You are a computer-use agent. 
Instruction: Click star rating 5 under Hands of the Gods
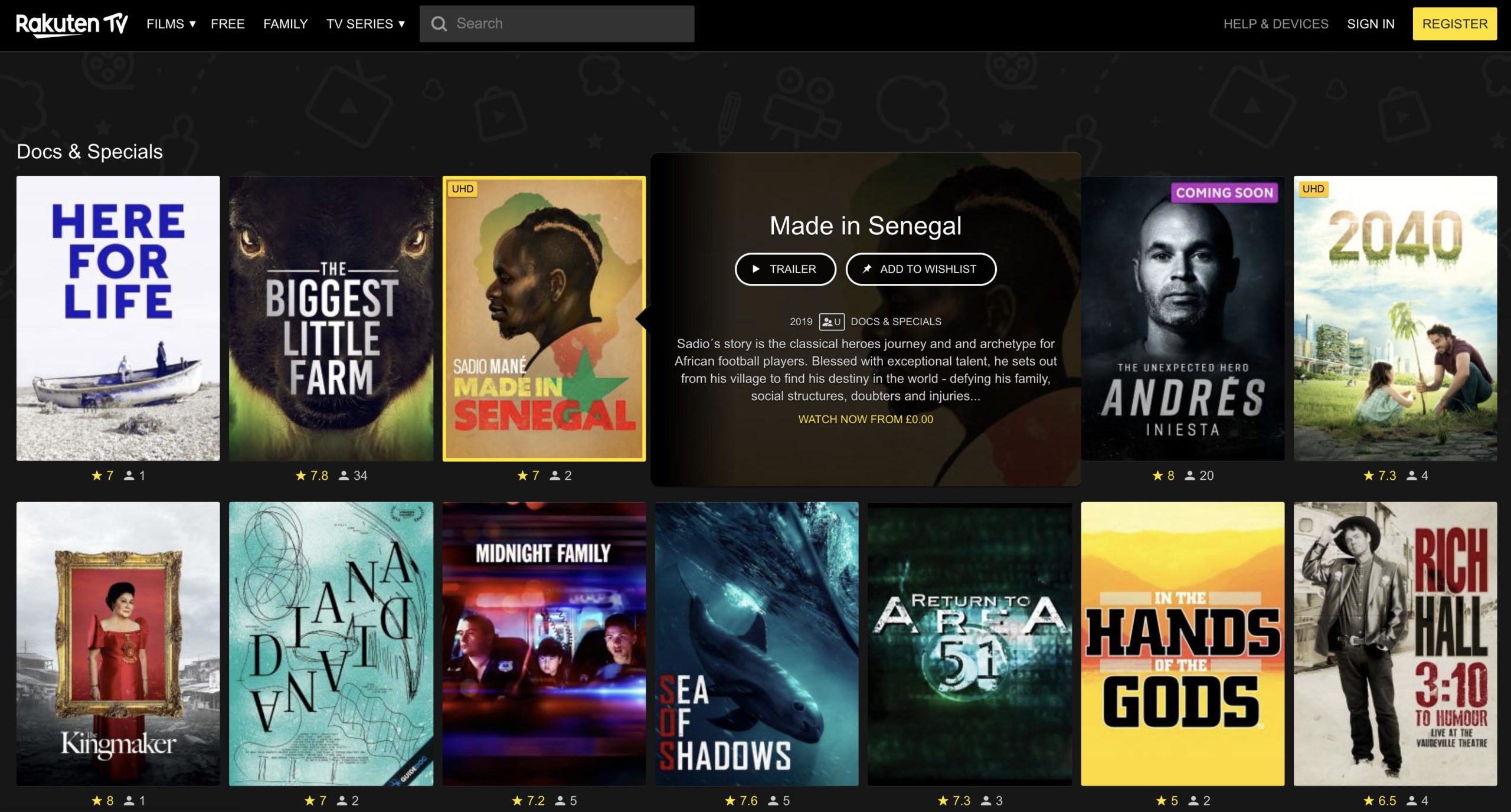tap(1167, 801)
